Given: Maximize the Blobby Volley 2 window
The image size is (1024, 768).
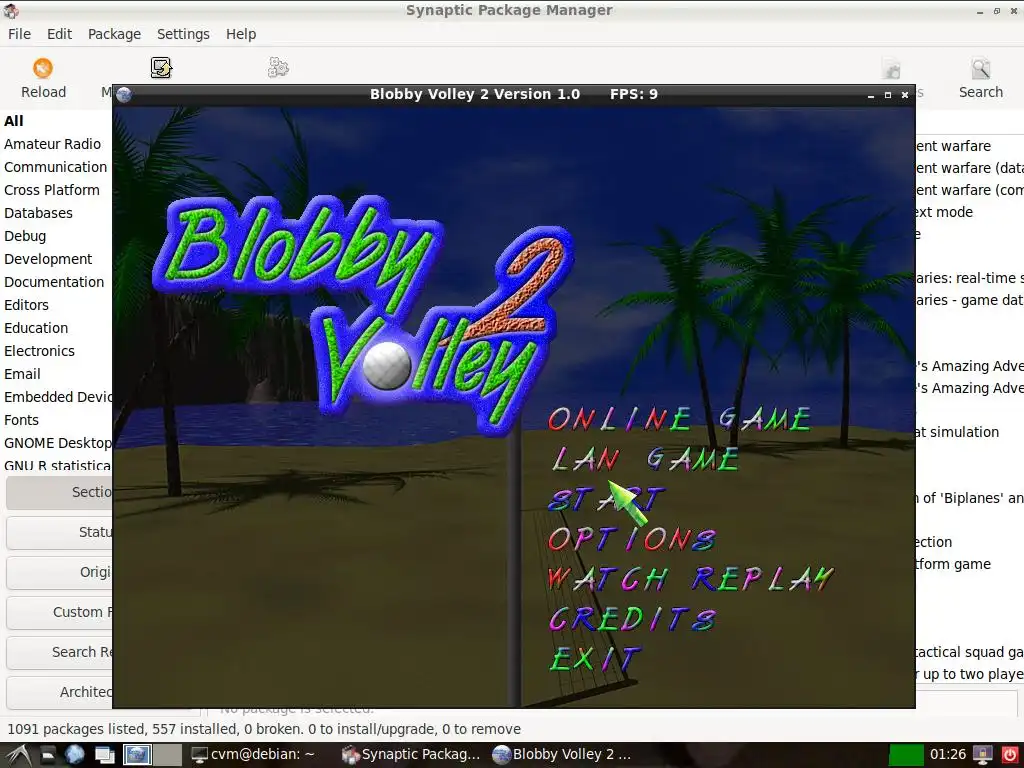Looking at the screenshot, I should pyautogui.click(x=888, y=95).
